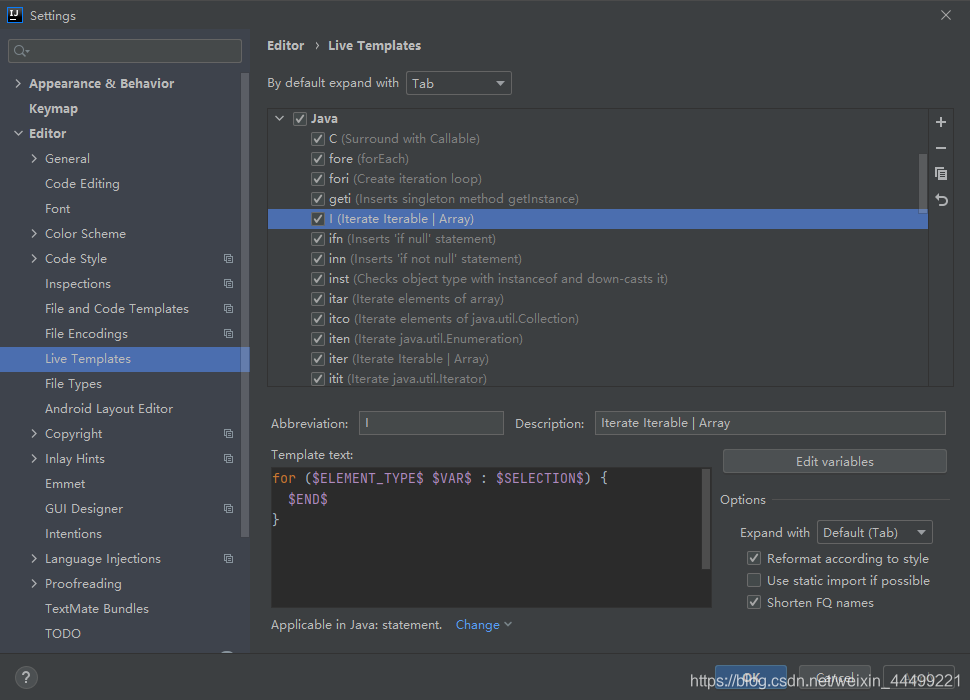Click the project-scope icon next to Copyright

[x=228, y=433]
